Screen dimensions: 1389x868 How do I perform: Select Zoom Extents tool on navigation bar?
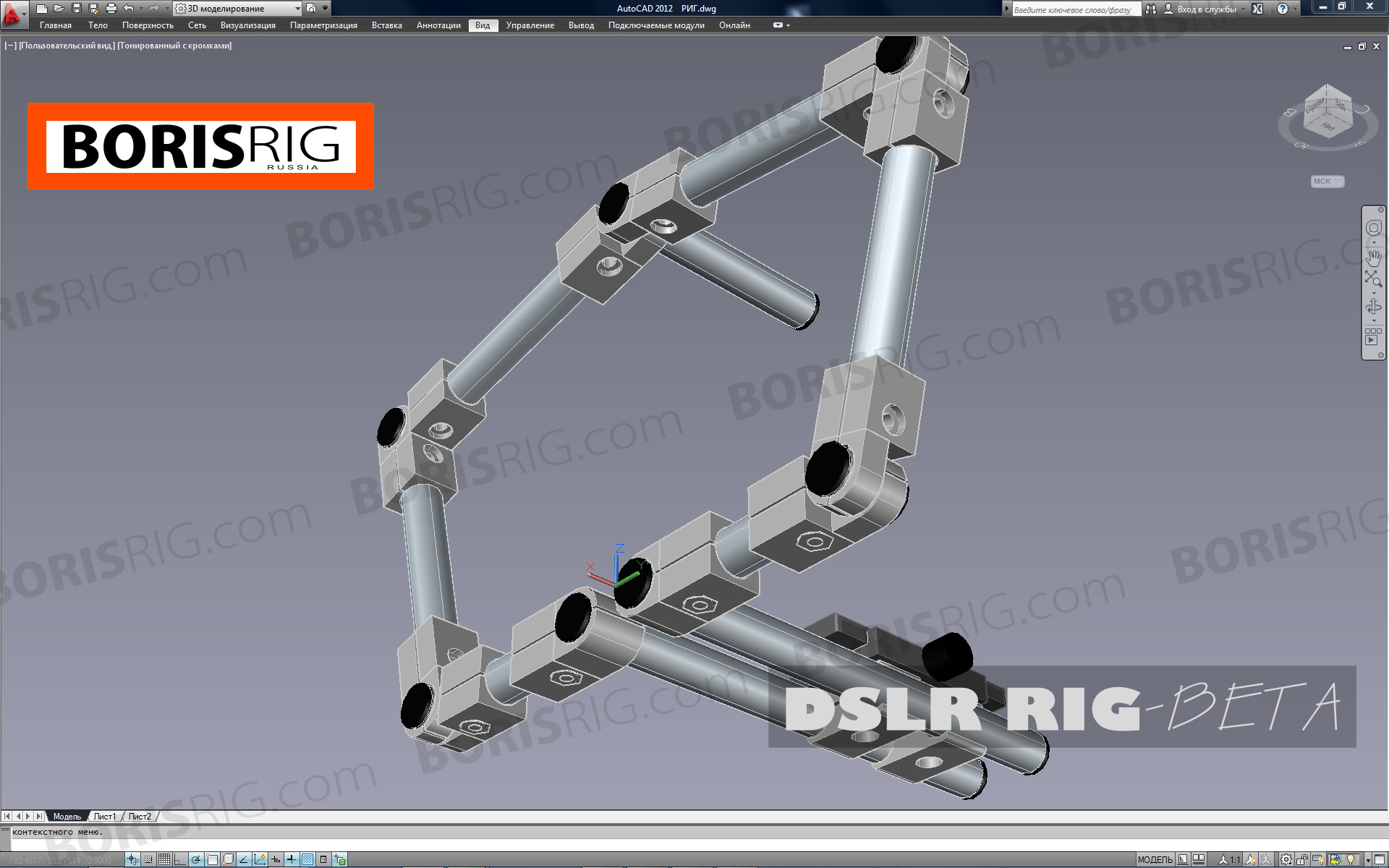1373,279
